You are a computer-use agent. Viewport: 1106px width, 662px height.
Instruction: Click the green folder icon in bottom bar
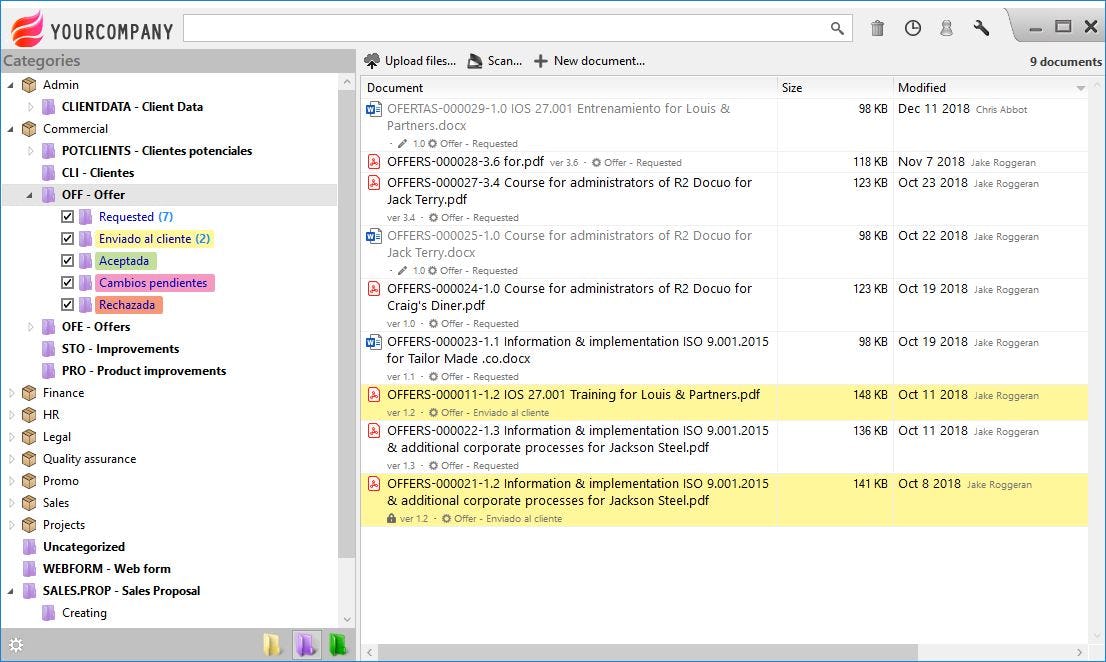pyautogui.click(x=337, y=645)
